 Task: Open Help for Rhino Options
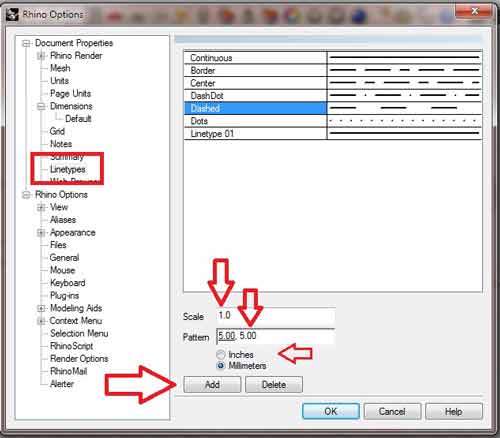454,411
